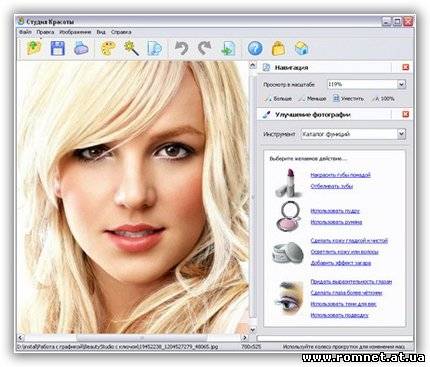Redo the action with the redo arrow
Screen dimensions: 430x367
tap(205, 48)
